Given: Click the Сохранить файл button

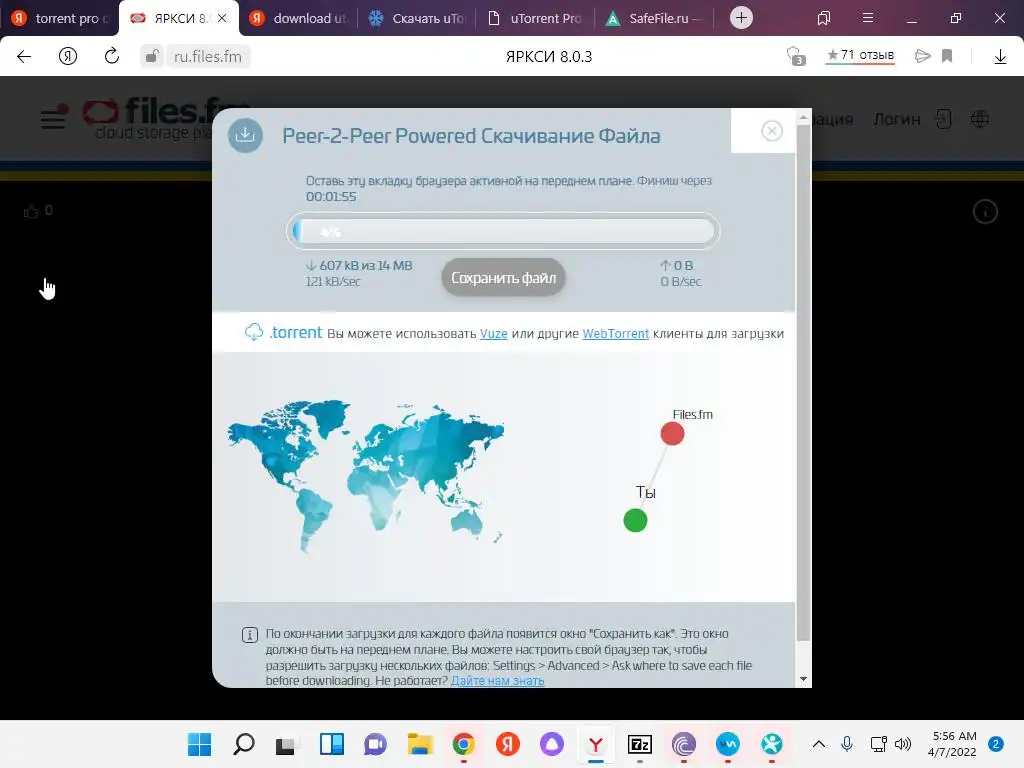Looking at the screenshot, I should pyautogui.click(x=503, y=278).
